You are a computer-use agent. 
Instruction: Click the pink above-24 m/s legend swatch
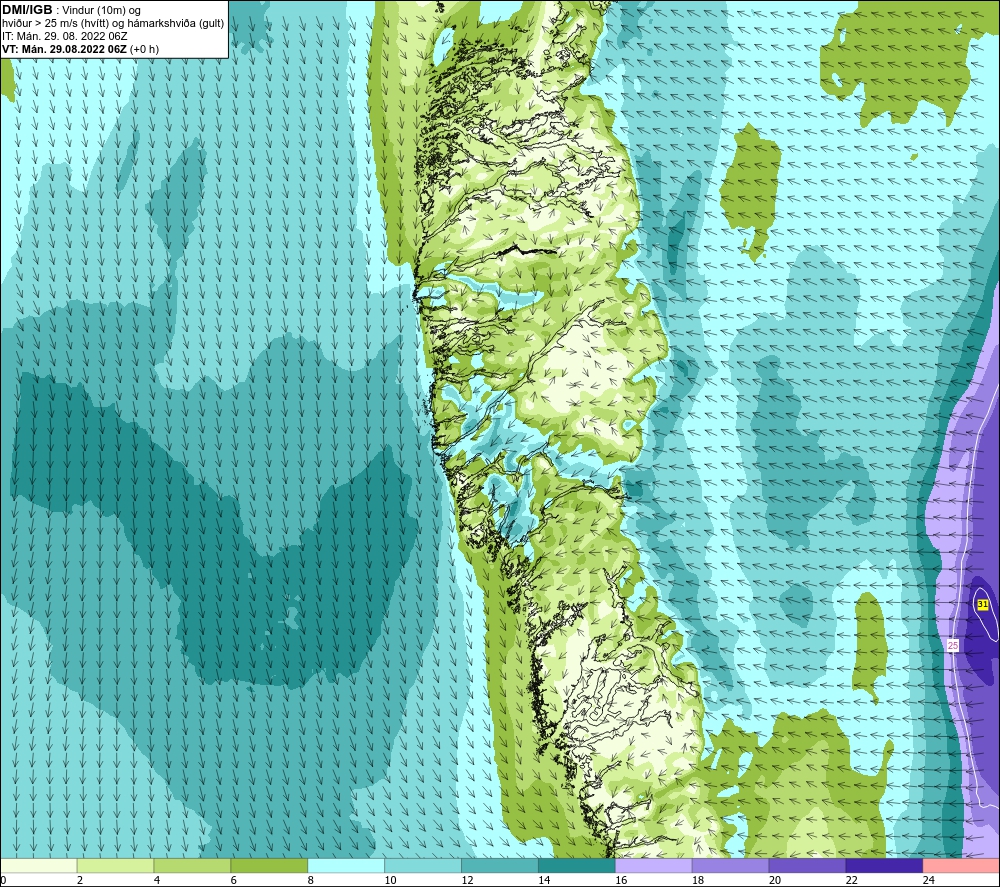click(x=961, y=865)
